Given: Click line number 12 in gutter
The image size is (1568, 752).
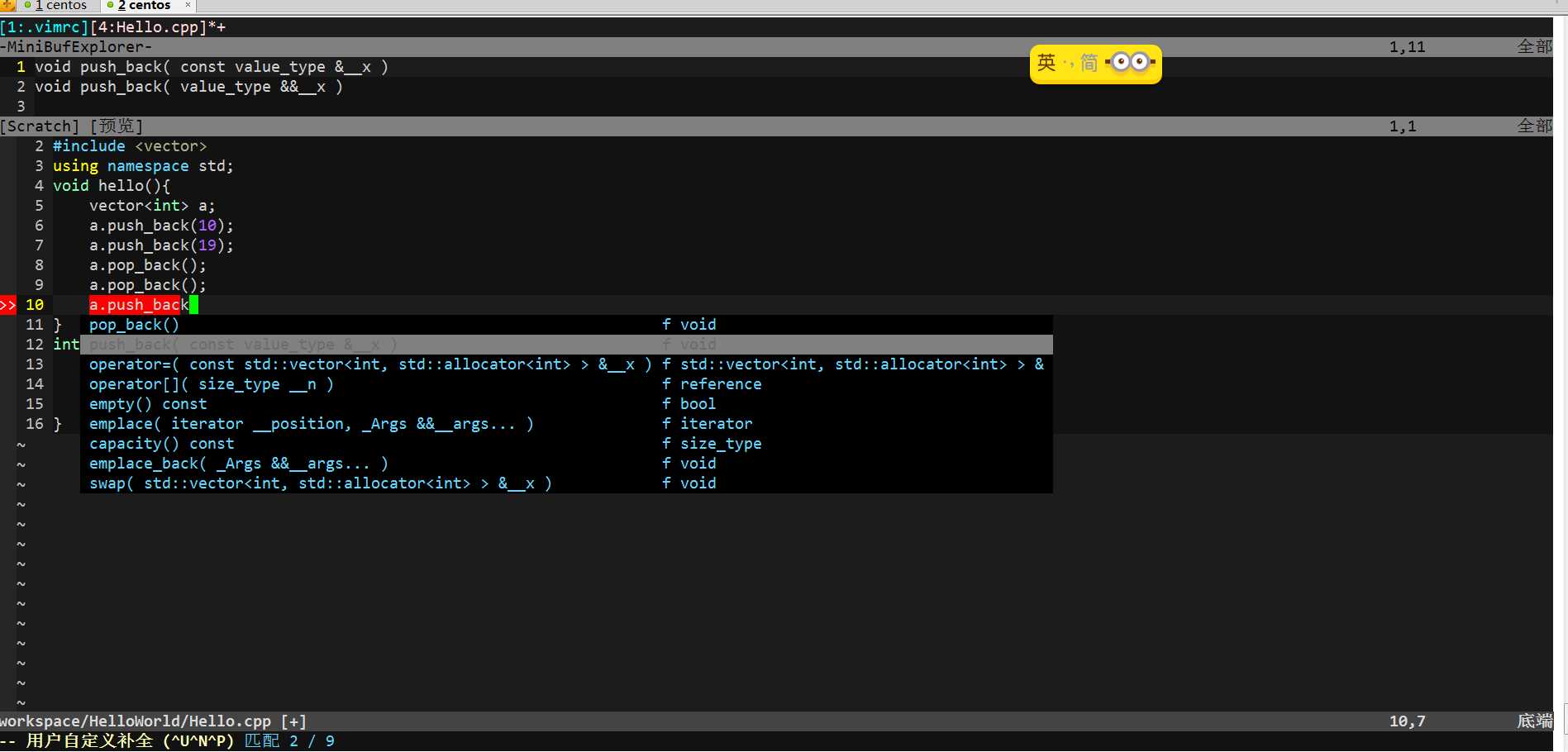Looking at the screenshot, I should pyautogui.click(x=35, y=345).
